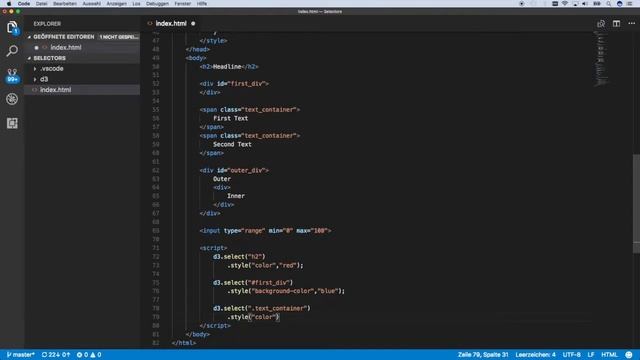Viewport: 640px width, 360px height.
Task: Open the Search view in the activity bar
Action: [12, 51]
